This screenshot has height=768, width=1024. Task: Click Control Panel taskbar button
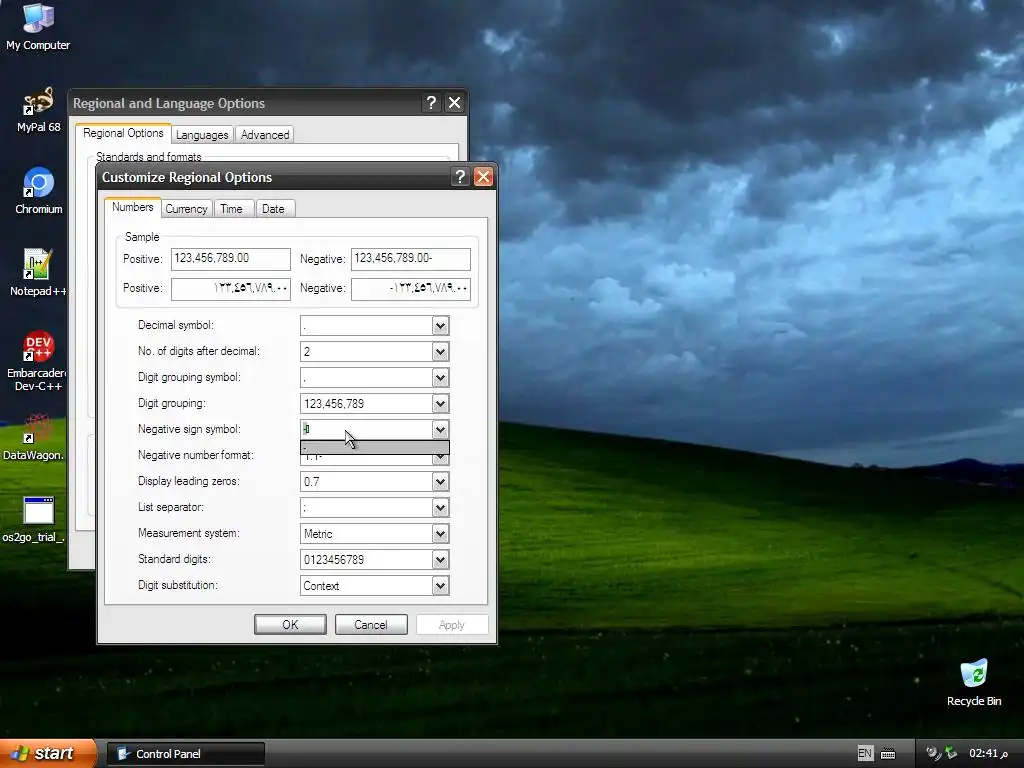[186, 754]
